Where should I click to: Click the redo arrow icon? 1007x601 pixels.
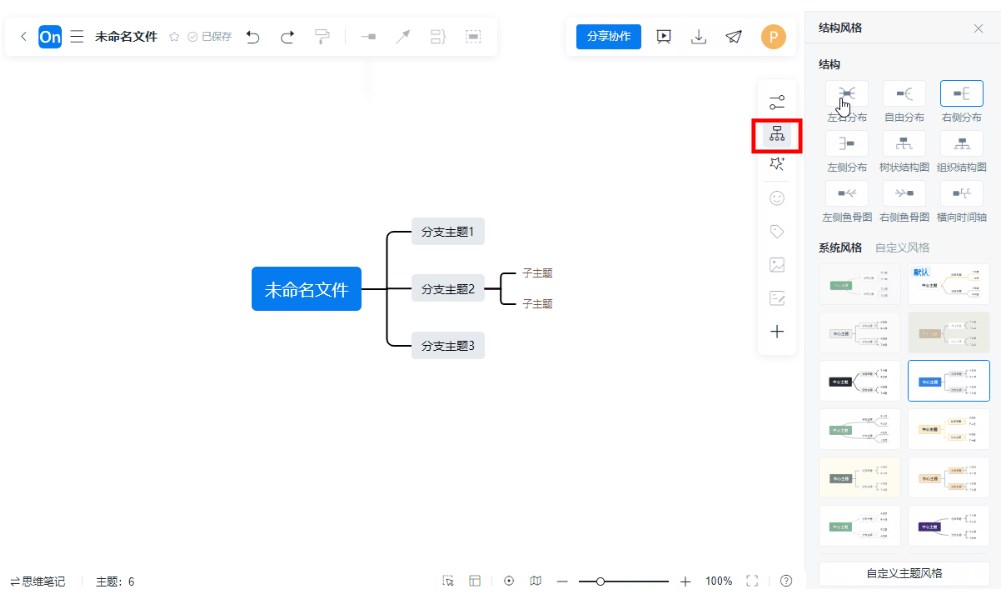coord(287,37)
